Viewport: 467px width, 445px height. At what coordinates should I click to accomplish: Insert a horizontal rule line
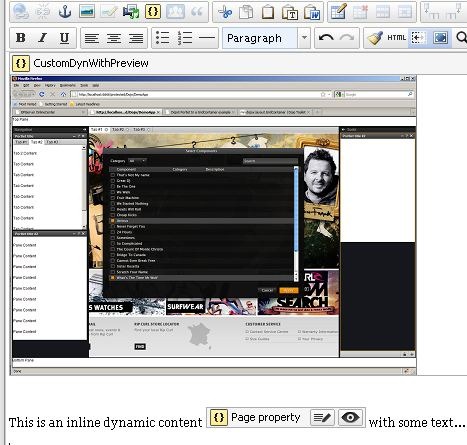[x=207, y=38]
